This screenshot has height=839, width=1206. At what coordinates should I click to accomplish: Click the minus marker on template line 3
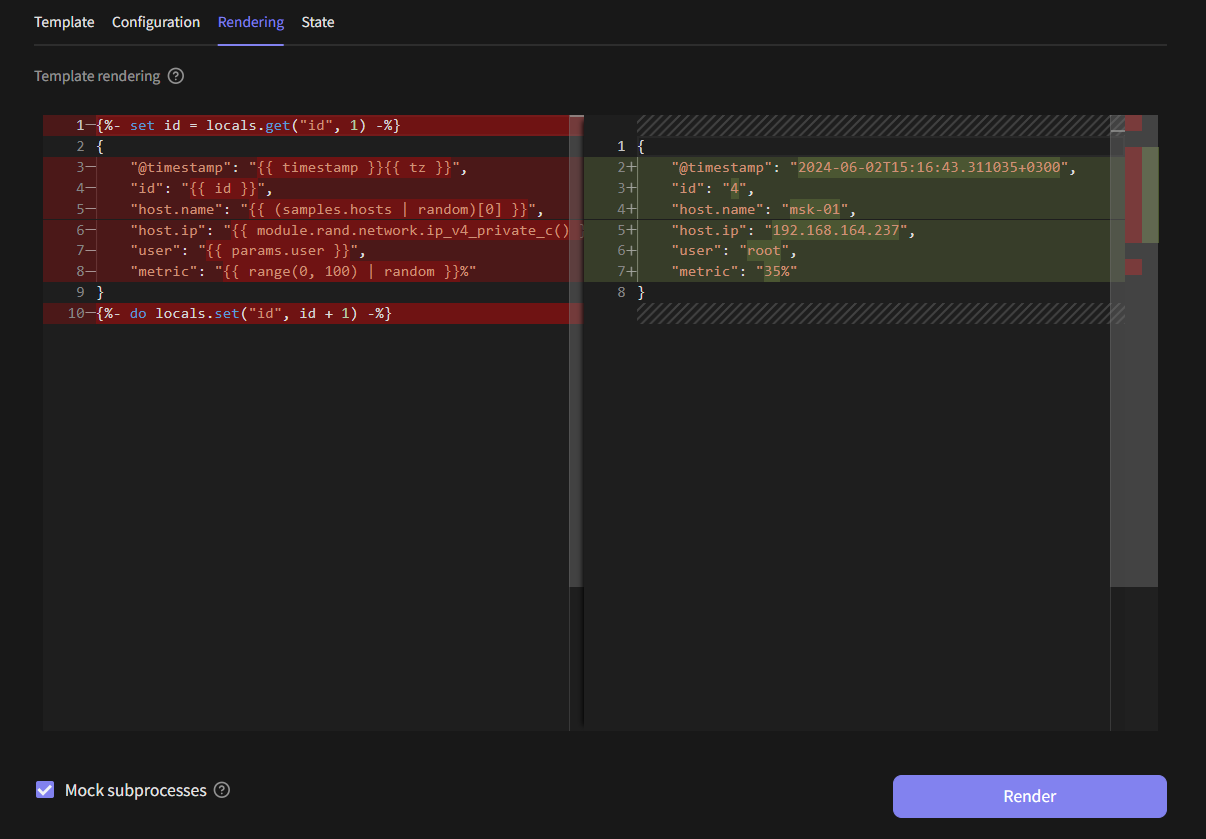pos(90,168)
